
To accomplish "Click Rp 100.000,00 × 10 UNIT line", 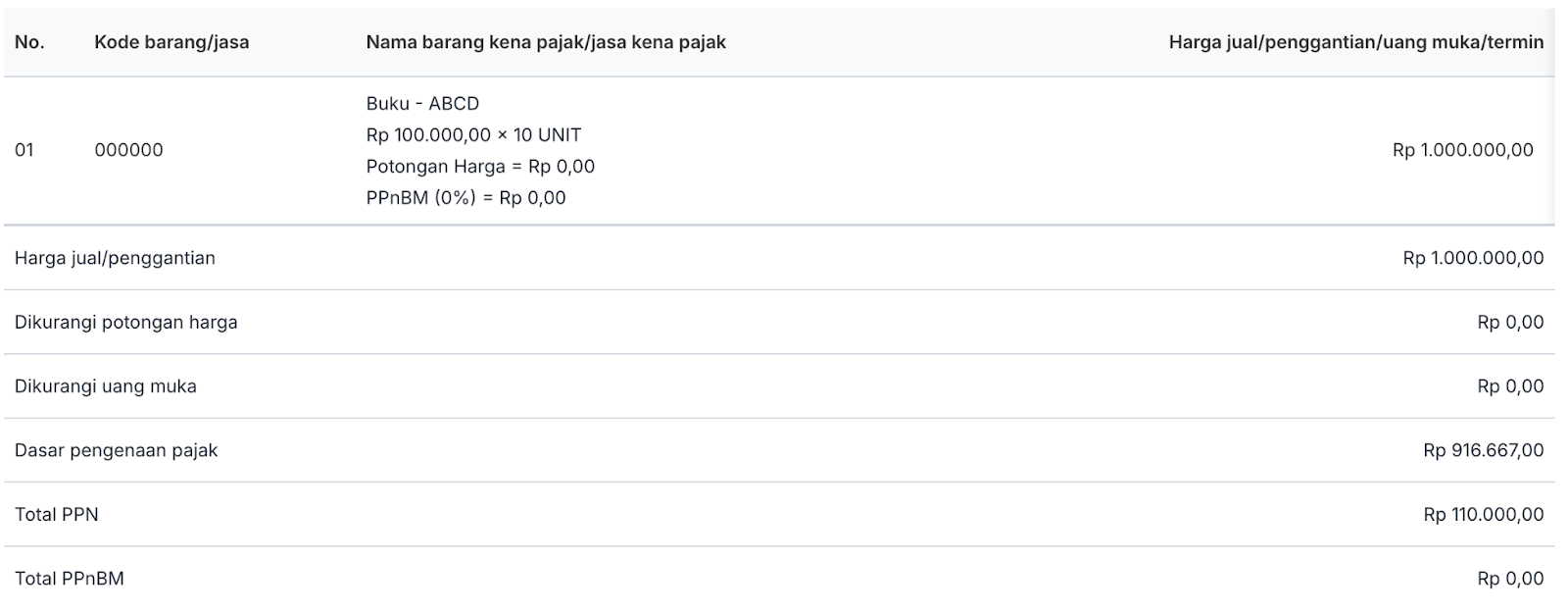I will pyautogui.click(x=473, y=134).
